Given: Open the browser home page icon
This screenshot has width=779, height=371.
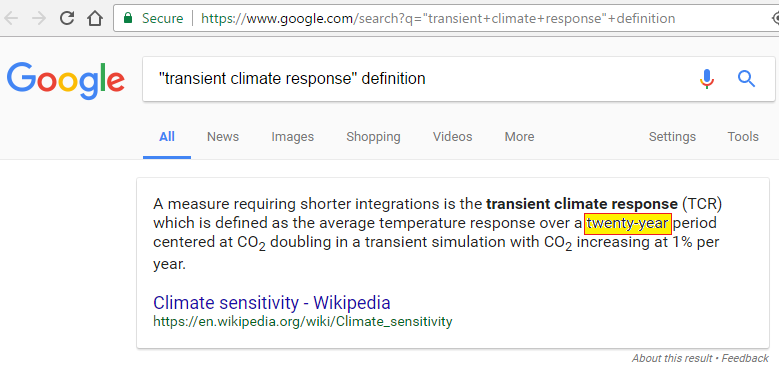Looking at the screenshot, I should [x=94, y=18].
